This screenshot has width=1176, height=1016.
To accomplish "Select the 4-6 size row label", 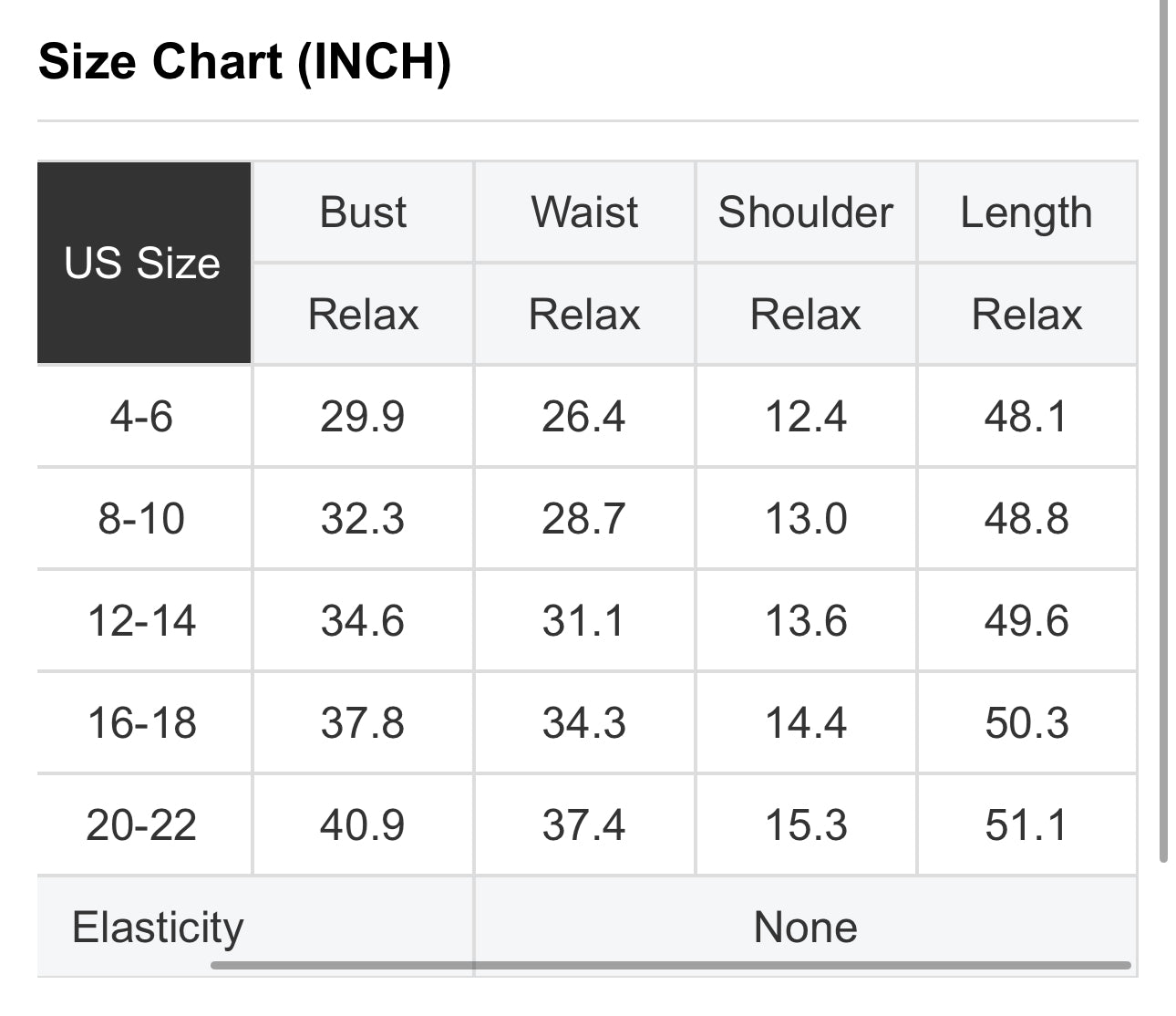I will (142, 417).
